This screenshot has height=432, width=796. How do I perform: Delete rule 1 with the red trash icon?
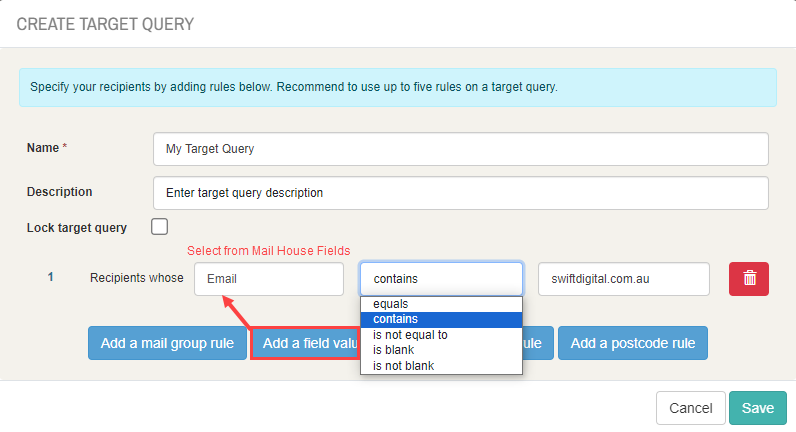(x=749, y=279)
